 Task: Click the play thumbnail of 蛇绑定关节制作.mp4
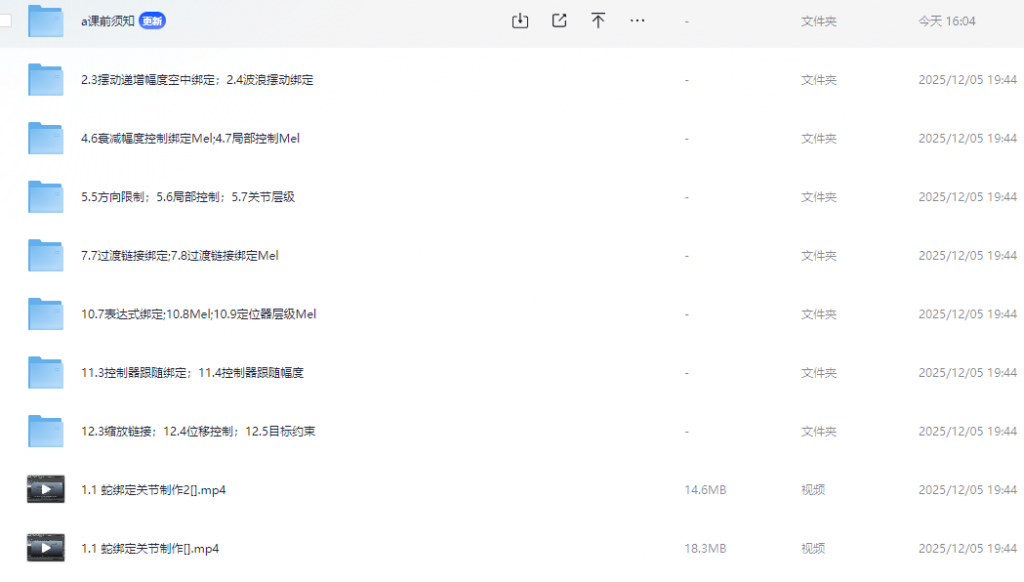tap(44, 548)
